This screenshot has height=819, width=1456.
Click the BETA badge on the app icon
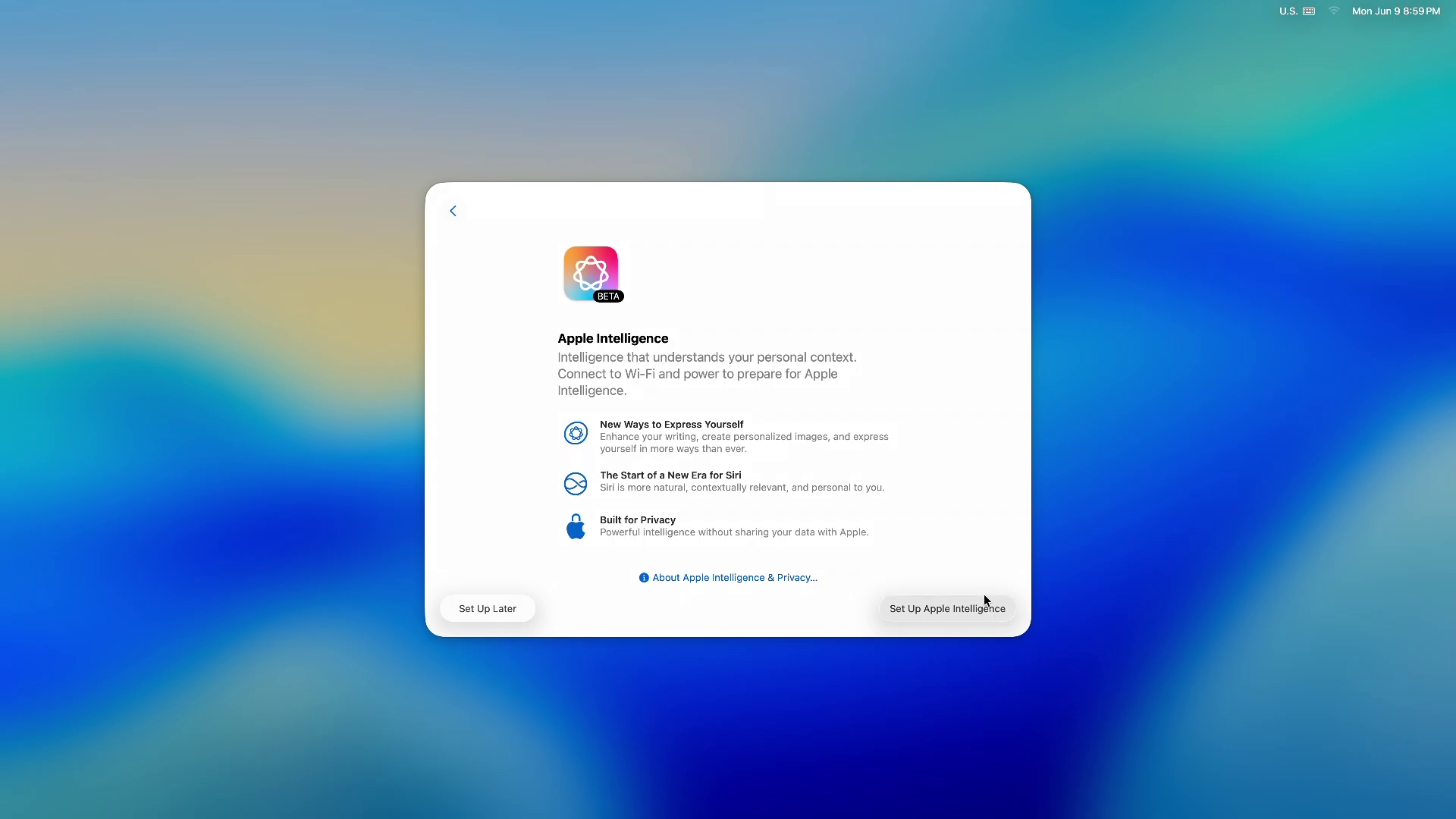608,297
